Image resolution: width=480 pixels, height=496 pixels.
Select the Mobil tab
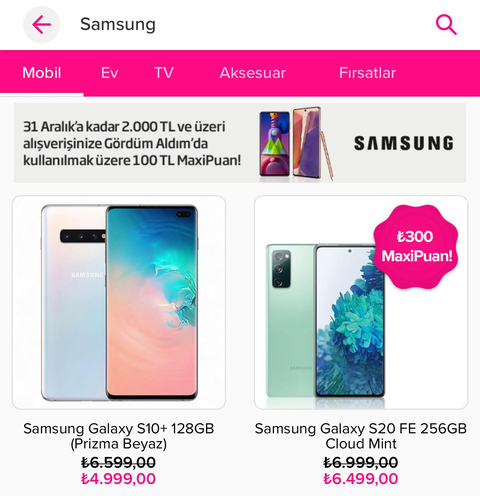point(42,73)
